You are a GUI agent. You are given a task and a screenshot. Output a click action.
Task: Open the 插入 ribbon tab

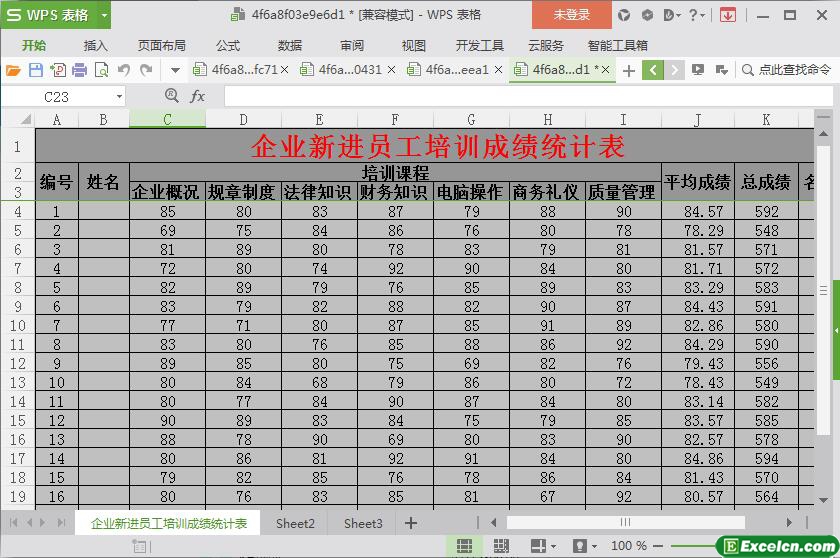pyautogui.click(x=95, y=45)
